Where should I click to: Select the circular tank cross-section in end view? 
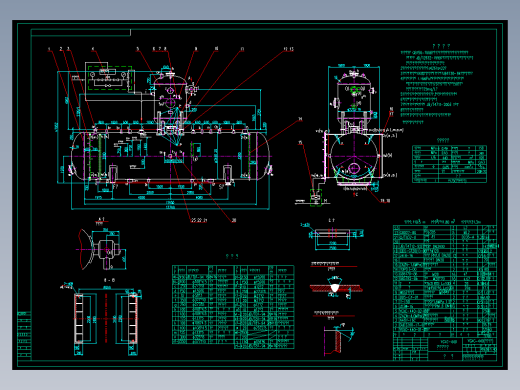pyautogui.click(x=354, y=157)
